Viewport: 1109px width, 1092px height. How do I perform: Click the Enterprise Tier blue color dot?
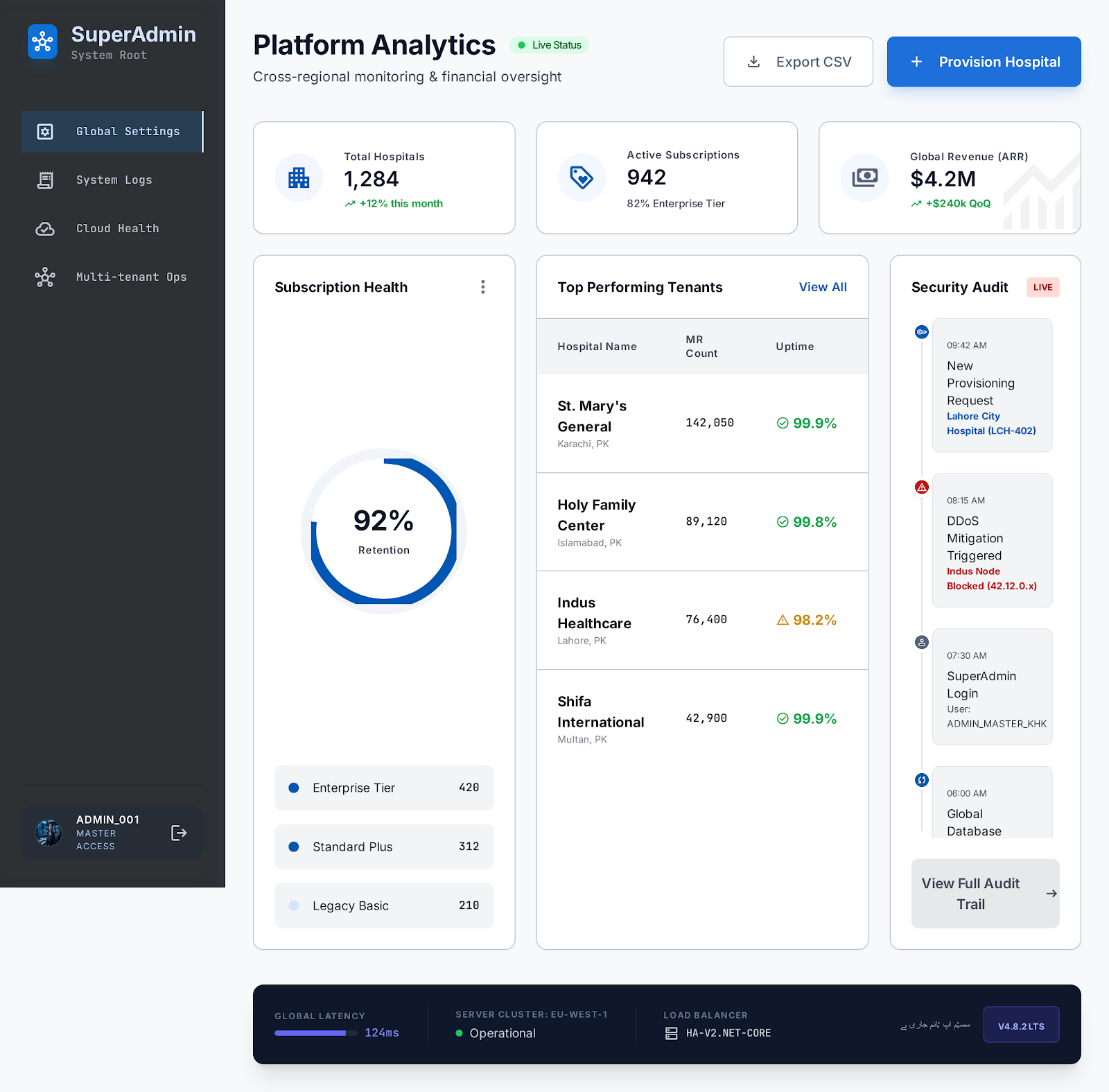click(294, 788)
